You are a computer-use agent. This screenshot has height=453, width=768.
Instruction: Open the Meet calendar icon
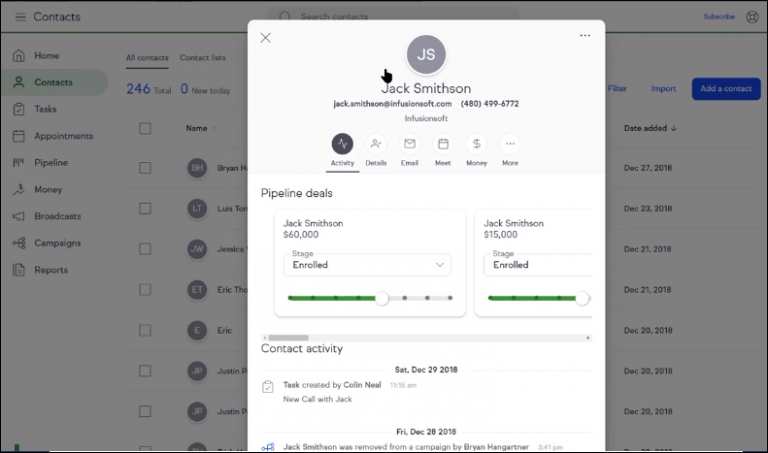443,144
